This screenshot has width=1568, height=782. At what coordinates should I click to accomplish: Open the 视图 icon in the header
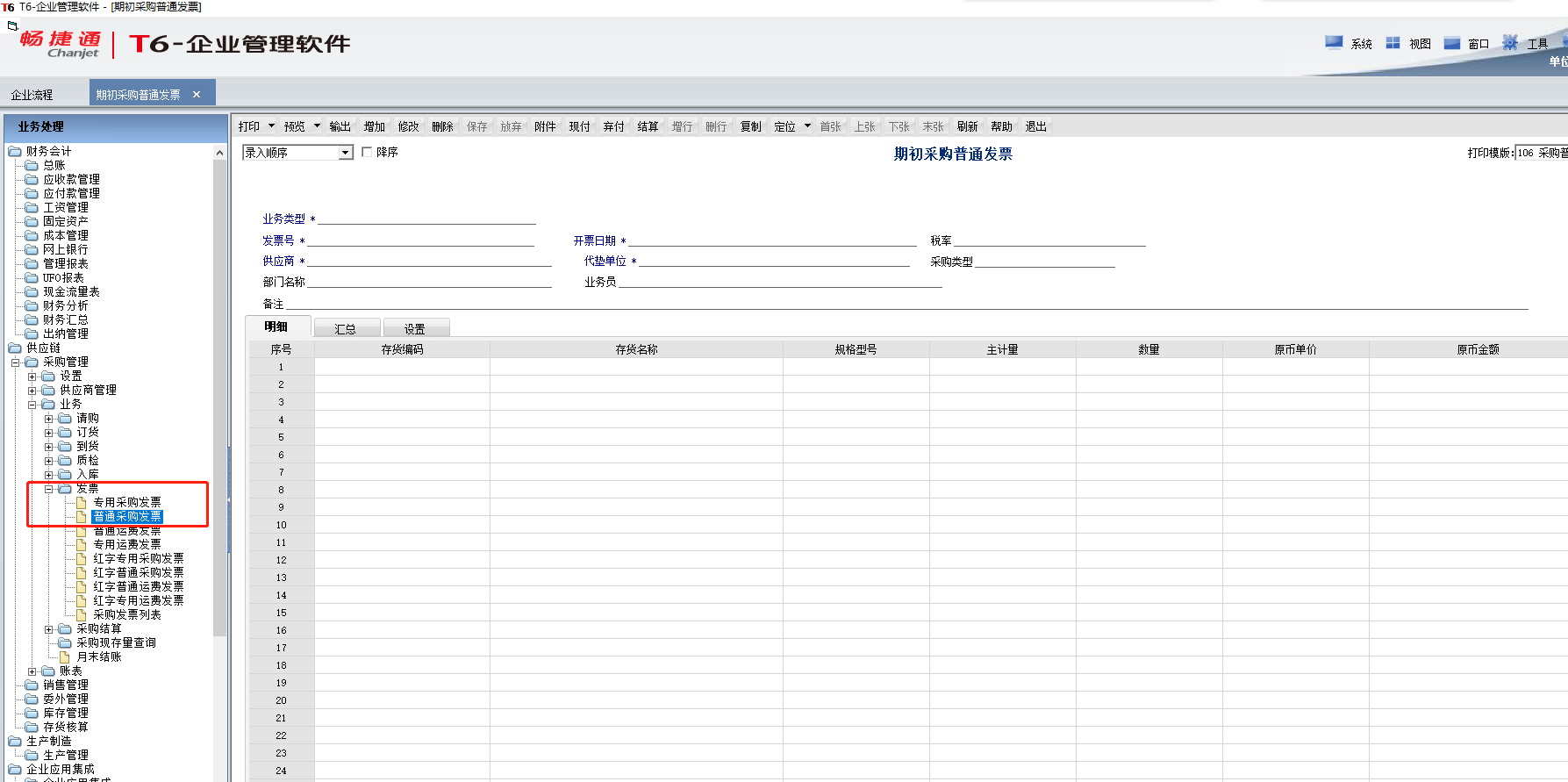tap(1393, 42)
